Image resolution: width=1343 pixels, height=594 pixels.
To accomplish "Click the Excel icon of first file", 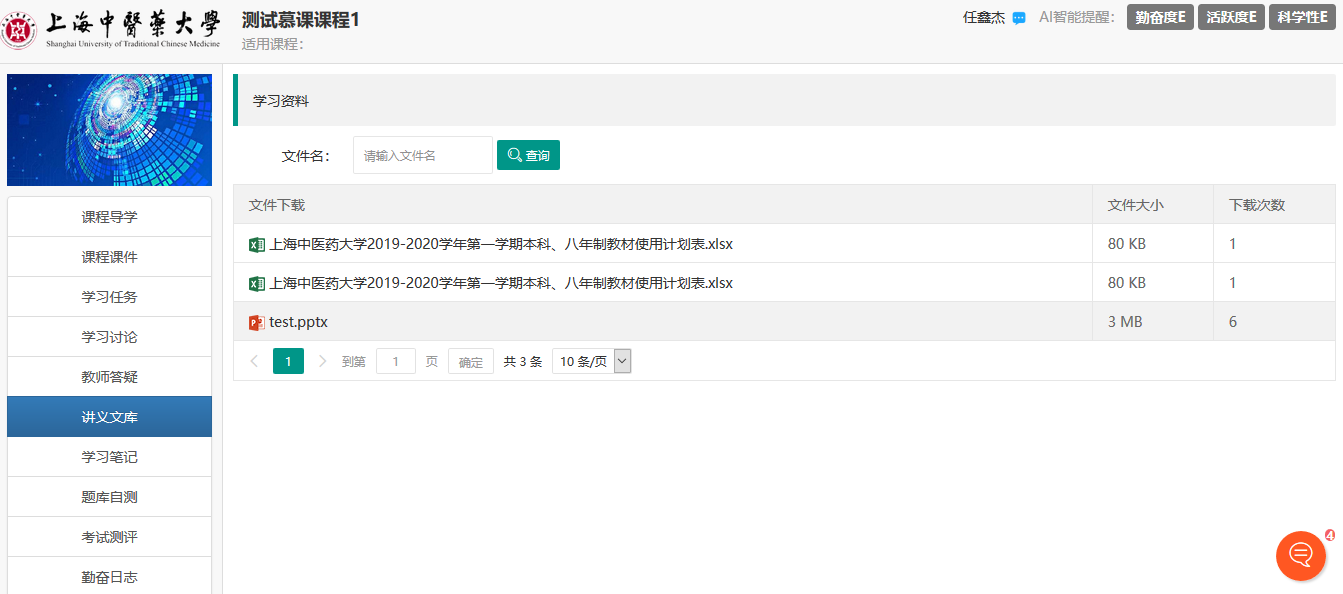I will point(257,244).
